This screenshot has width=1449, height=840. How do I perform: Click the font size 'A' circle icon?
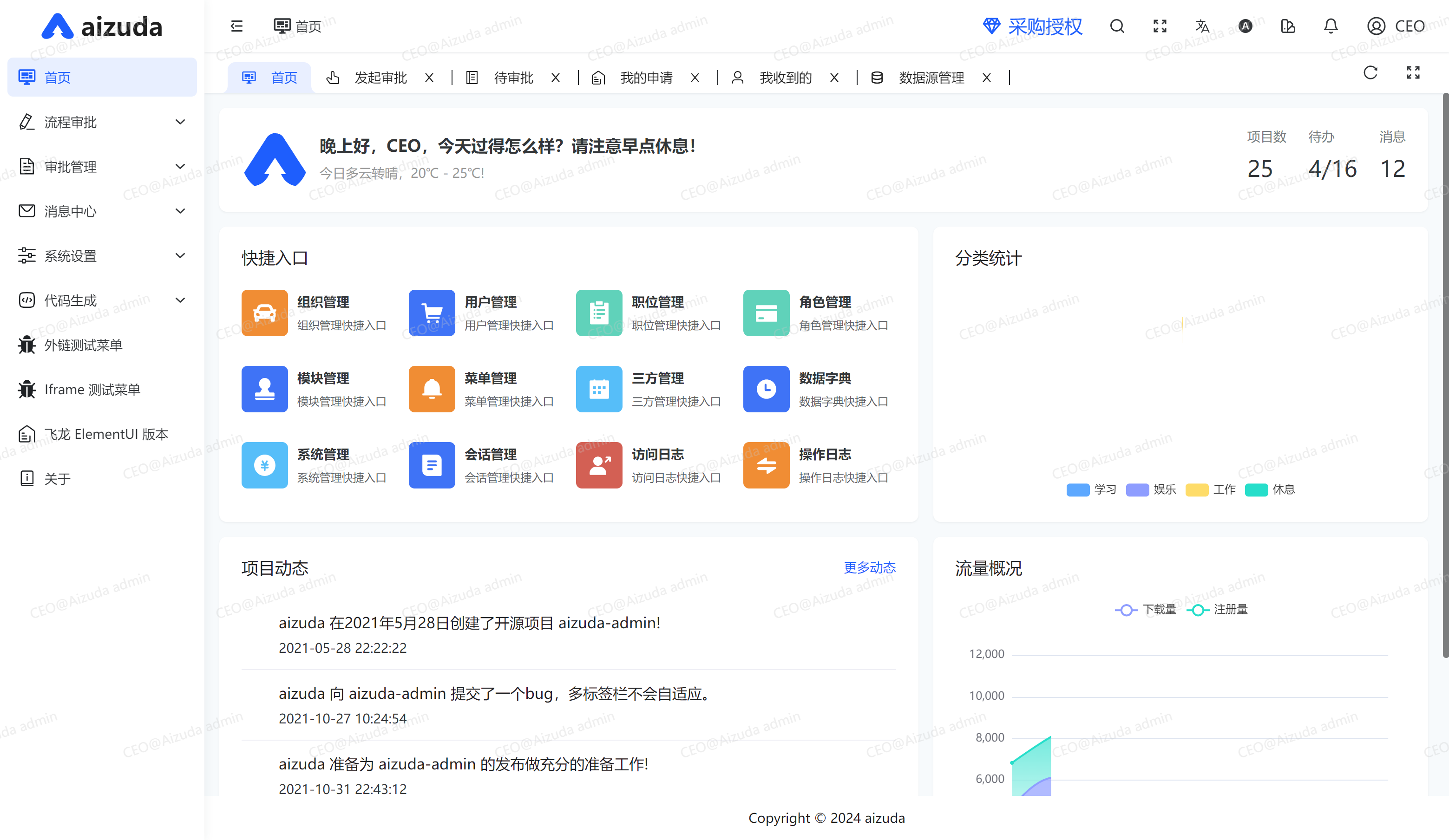click(1245, 26)
